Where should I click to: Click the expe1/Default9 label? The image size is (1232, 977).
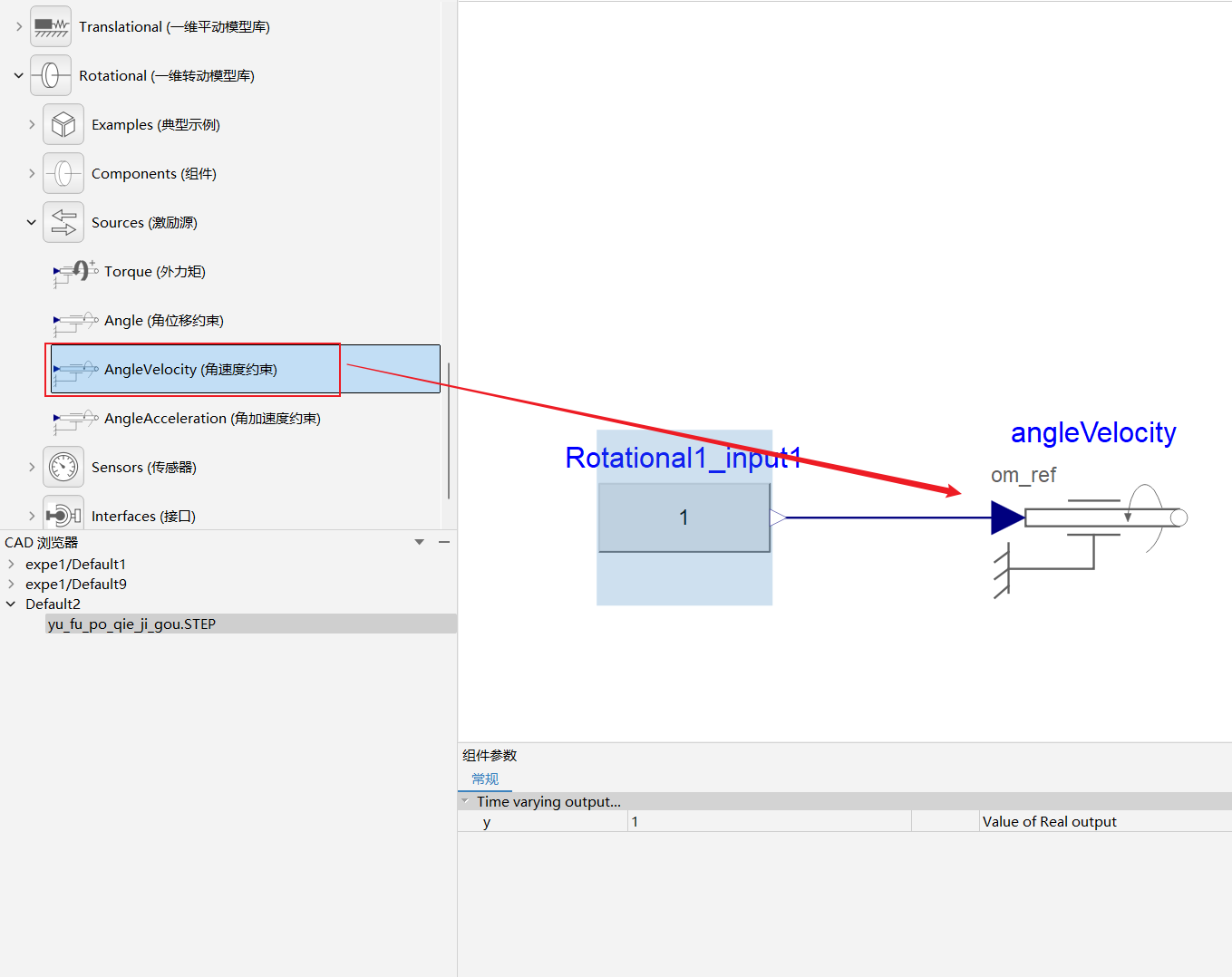[76, 584]
